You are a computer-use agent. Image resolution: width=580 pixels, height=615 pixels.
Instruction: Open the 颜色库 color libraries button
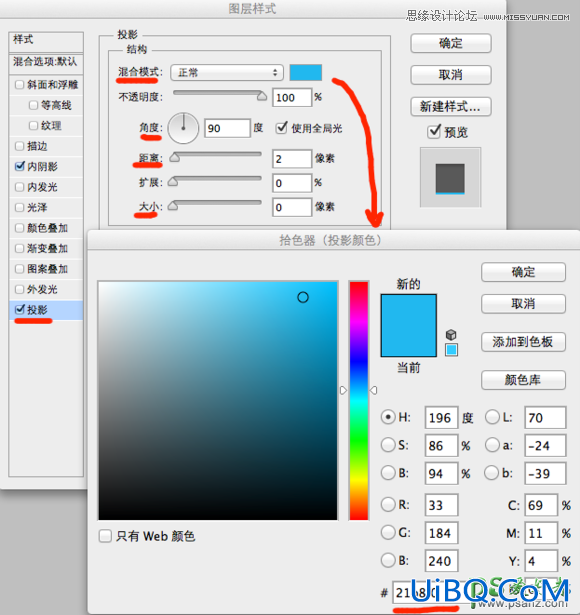pyautogui.click(x=523, y=380)
